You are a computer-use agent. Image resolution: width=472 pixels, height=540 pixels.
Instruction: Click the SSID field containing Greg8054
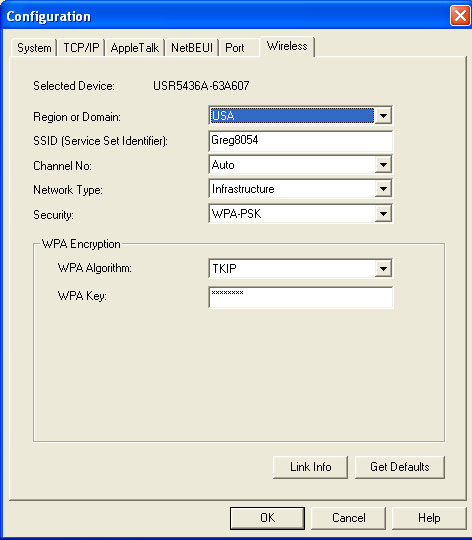[300, 141]
